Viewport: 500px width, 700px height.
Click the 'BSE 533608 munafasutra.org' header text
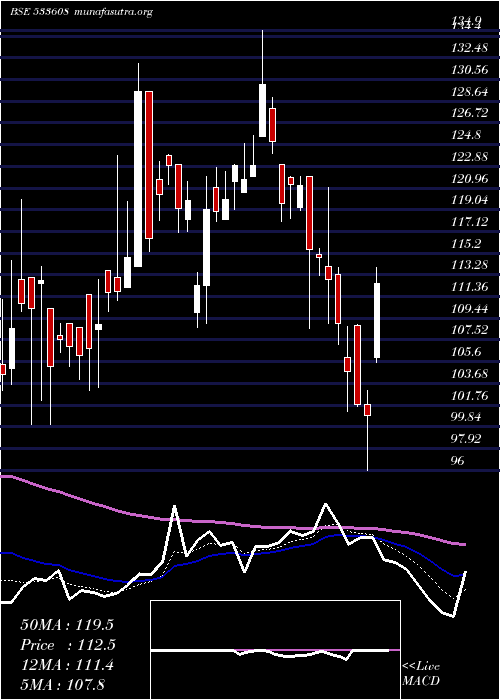(82, 12)
